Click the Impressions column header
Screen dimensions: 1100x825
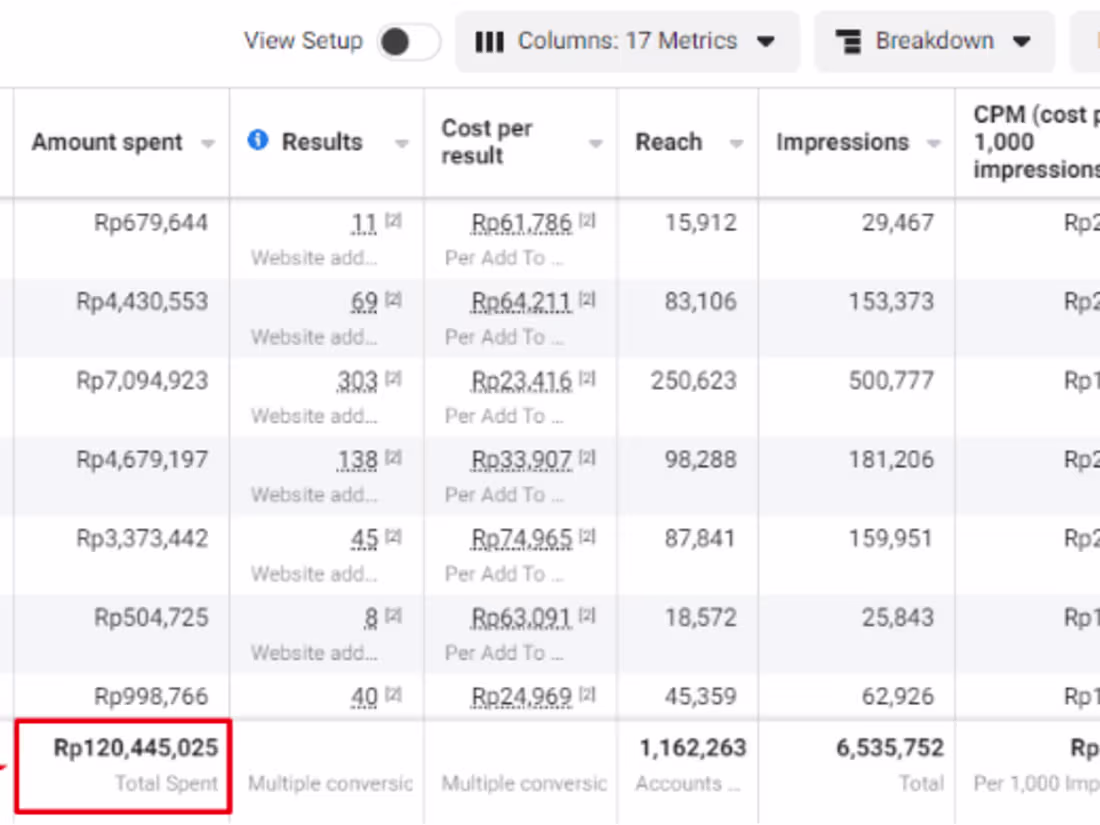coord(842,142)
